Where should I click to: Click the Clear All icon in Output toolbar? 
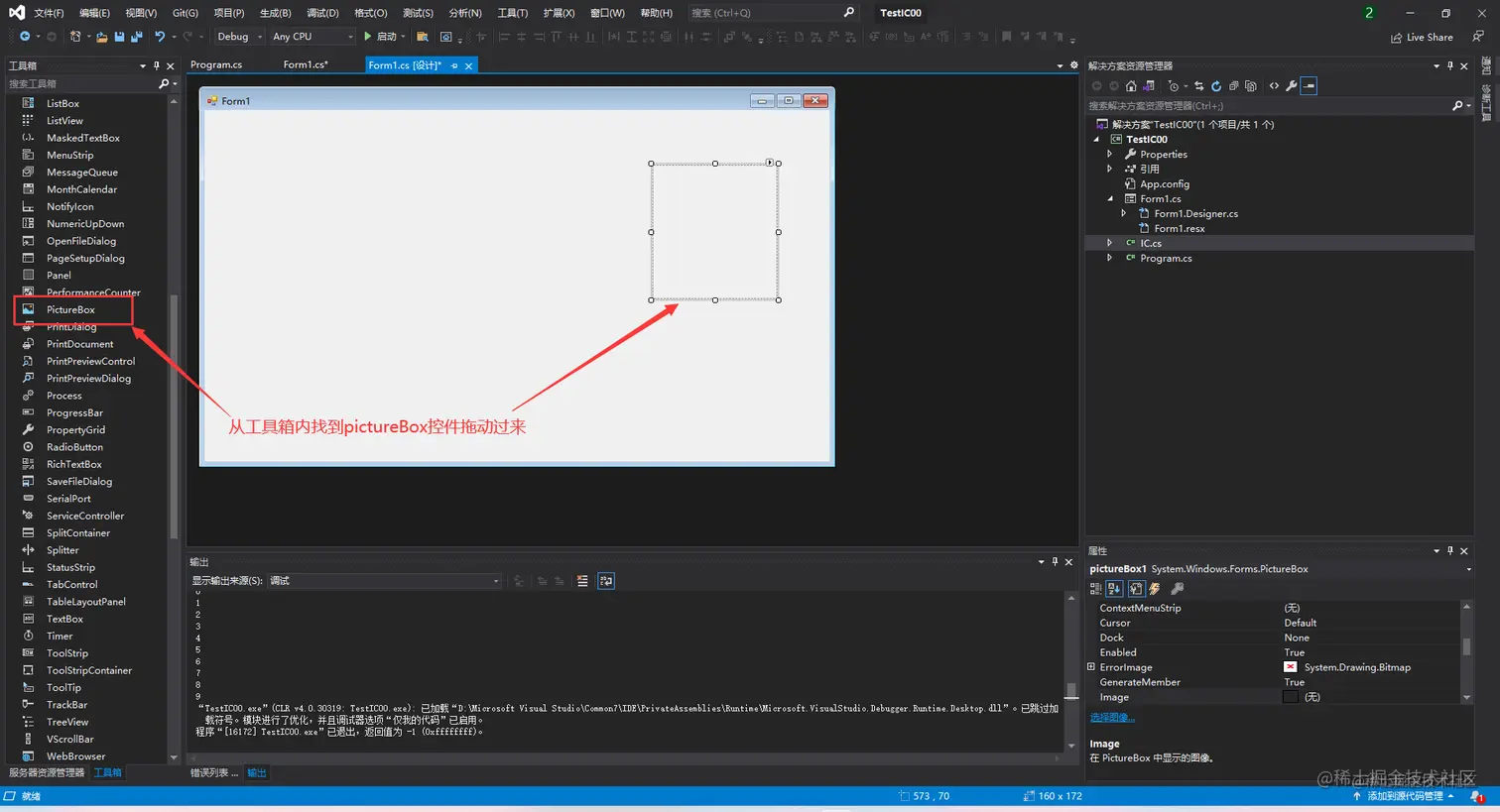point(582,581)
